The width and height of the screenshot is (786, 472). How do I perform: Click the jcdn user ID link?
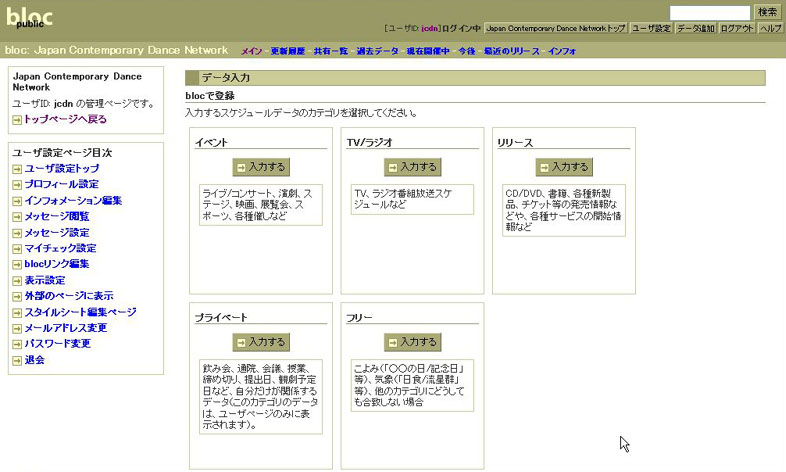(x=429, y=29)
